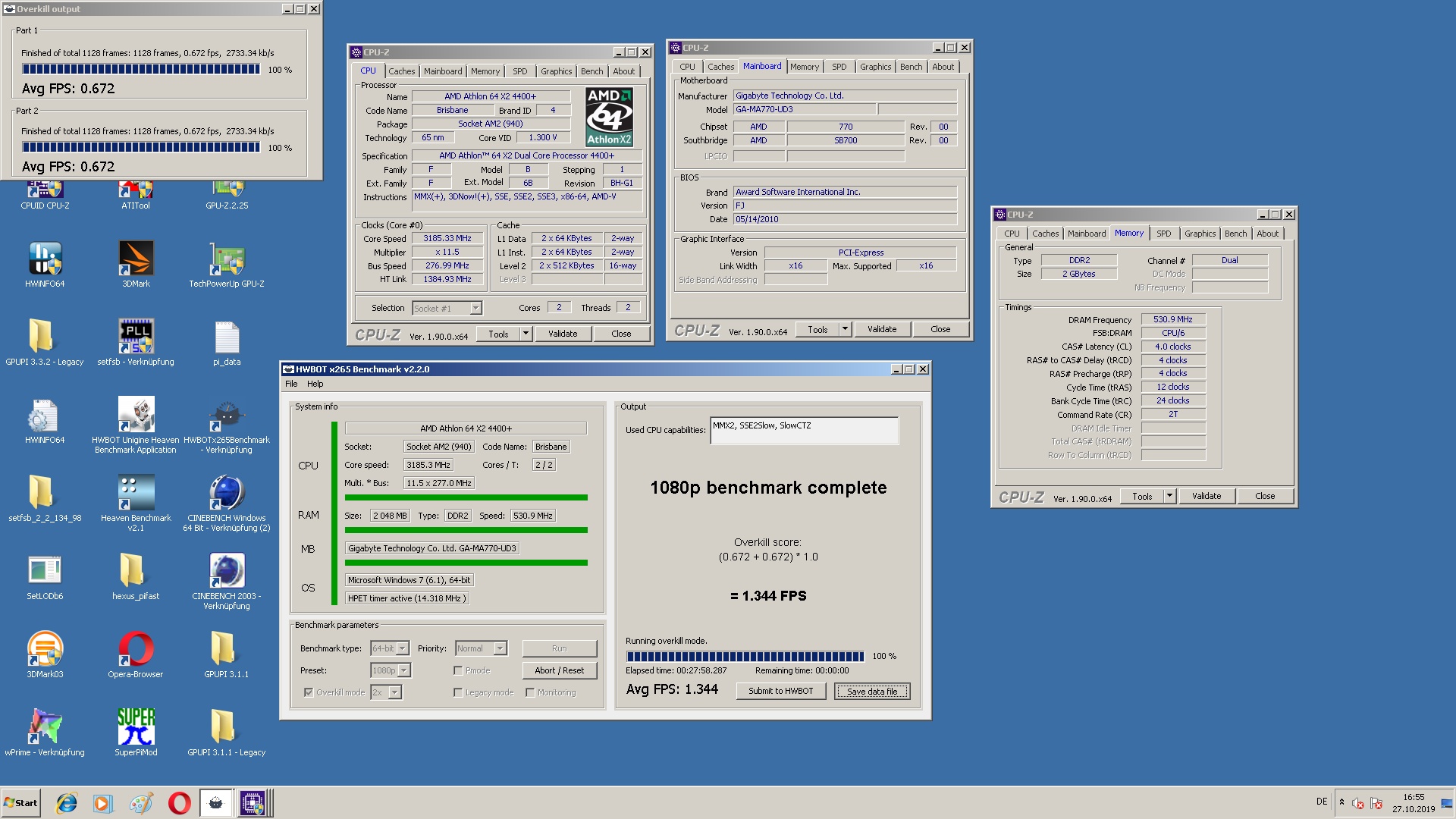This screenshot has width=1456, height=819.
Task: Click Submit to HWBOT
Action: coord(780,691)
